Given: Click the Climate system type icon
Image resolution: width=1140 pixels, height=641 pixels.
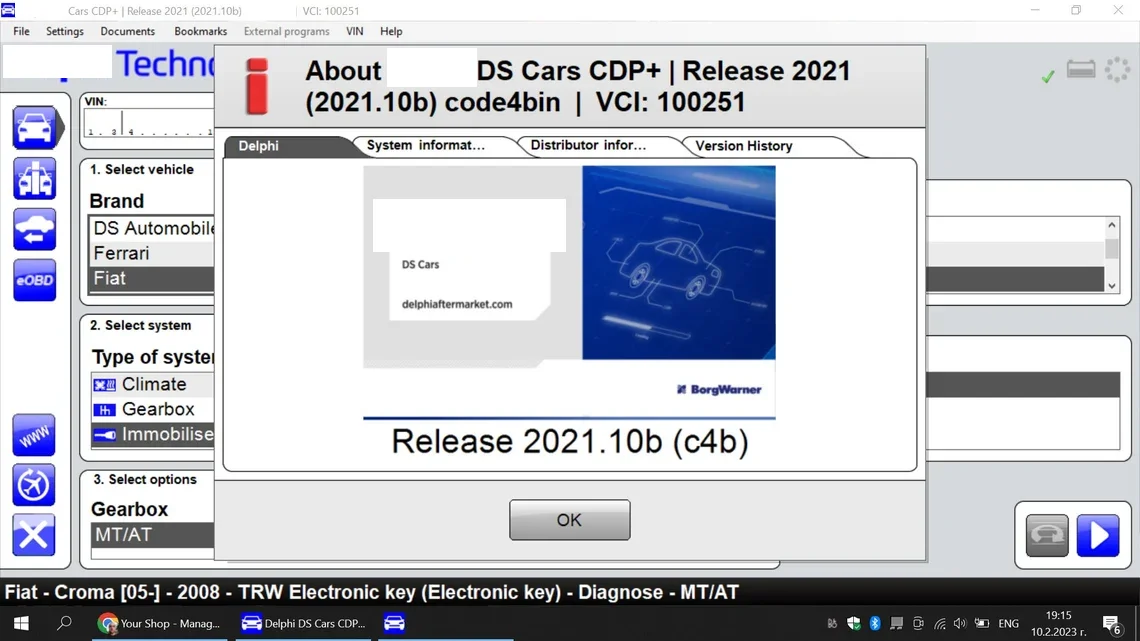Looking at the screenshot, I should click(x=105, y=384).
